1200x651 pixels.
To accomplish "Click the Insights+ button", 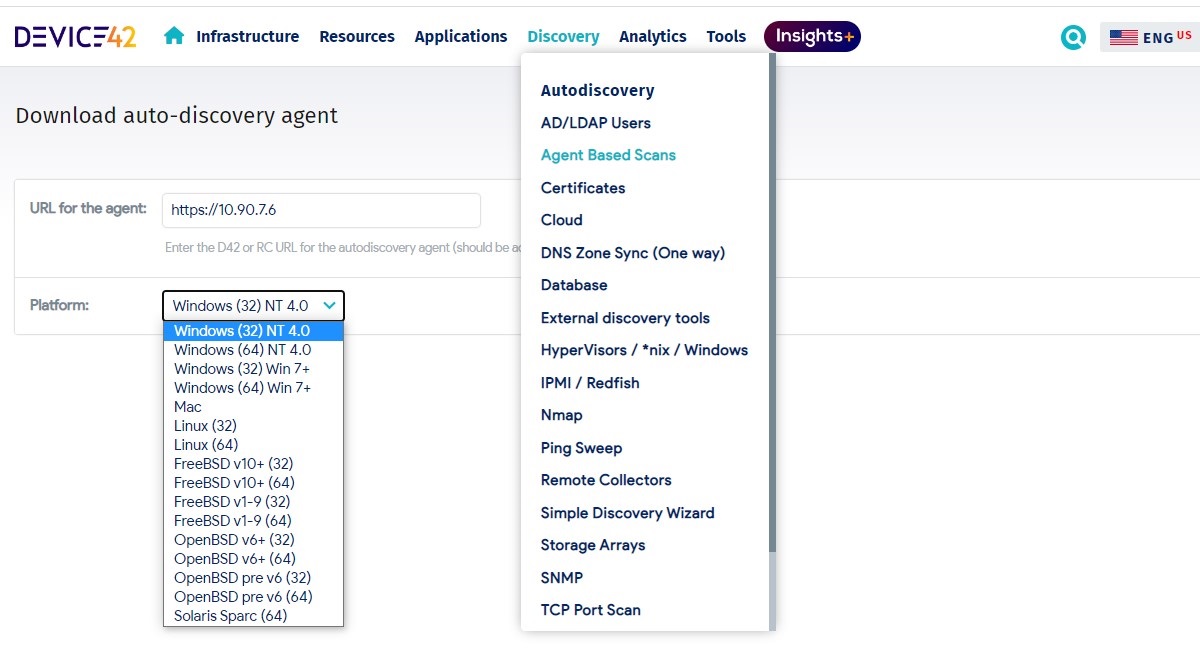I will click(812, 37).
